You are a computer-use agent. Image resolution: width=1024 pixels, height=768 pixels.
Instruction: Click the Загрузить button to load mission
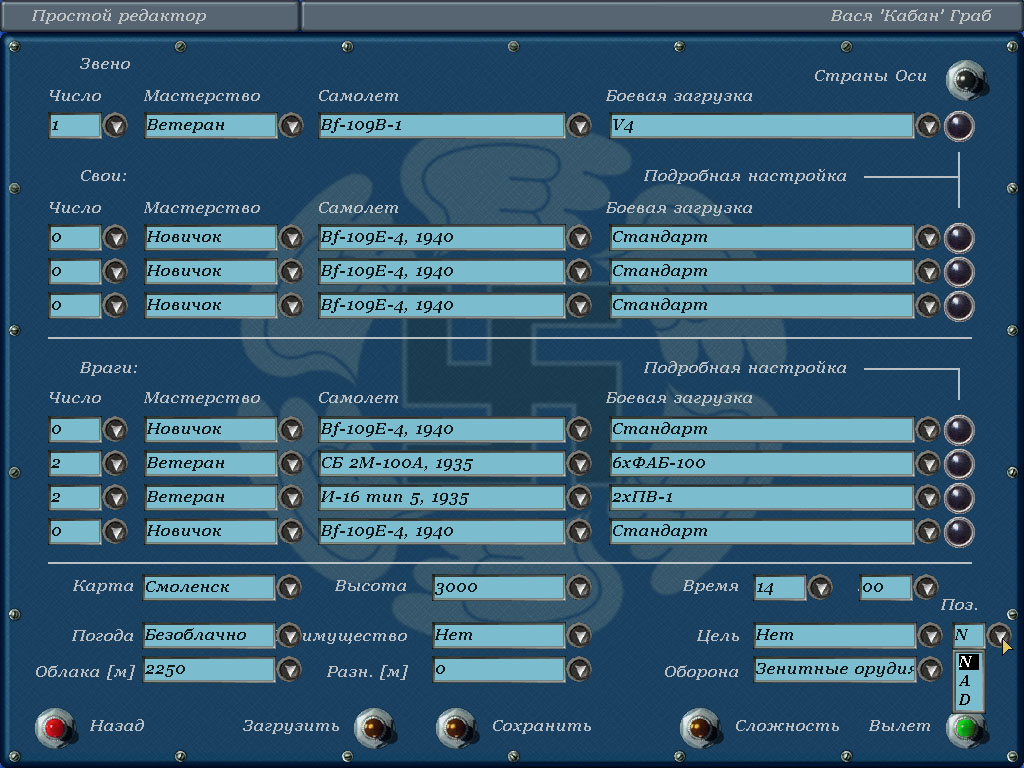pos(375,728)
